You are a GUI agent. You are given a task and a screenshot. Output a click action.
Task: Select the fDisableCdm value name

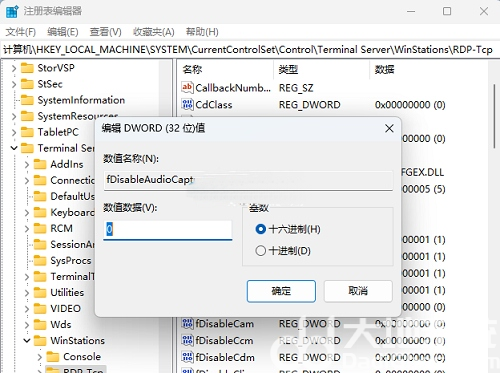click(x=225, y=357)
